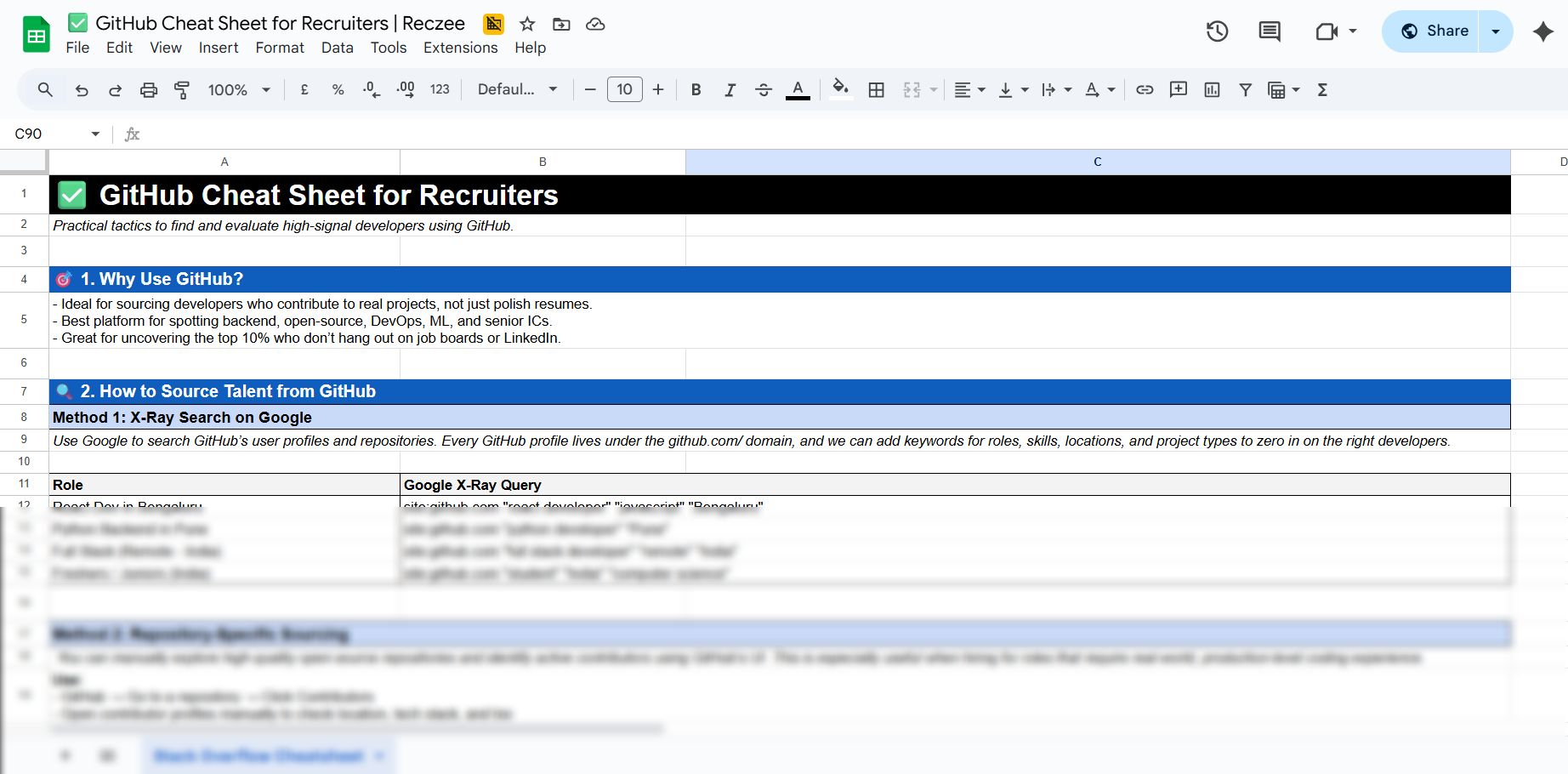Click the Share button
The image size is (1568, 774).
(x=1431, y=31)
